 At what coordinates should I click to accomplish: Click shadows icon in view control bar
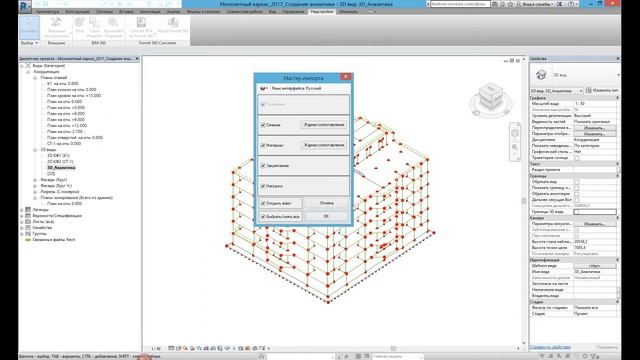(192, 348)
